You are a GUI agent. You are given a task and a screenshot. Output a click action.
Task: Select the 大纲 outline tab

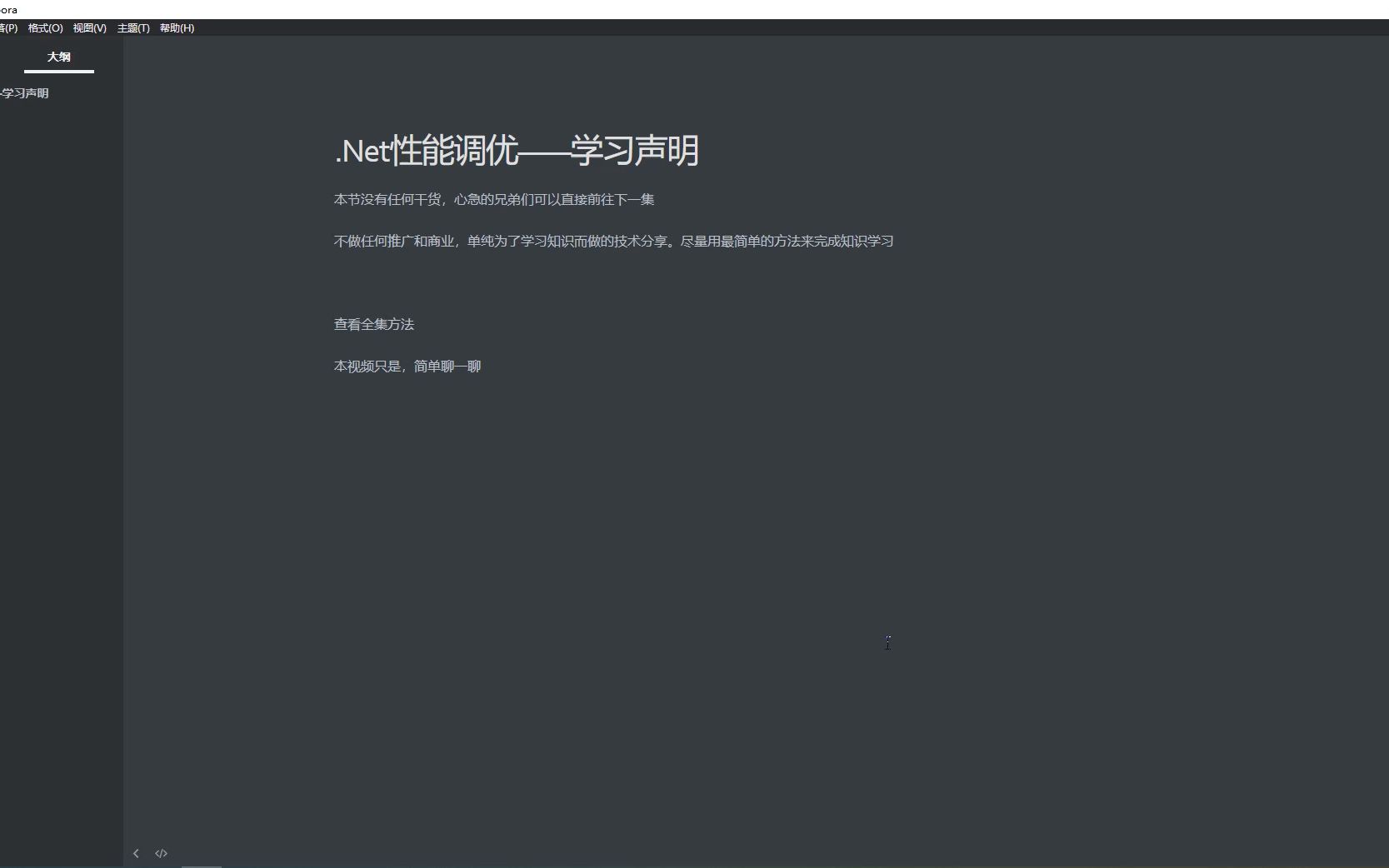pos(58,57)
